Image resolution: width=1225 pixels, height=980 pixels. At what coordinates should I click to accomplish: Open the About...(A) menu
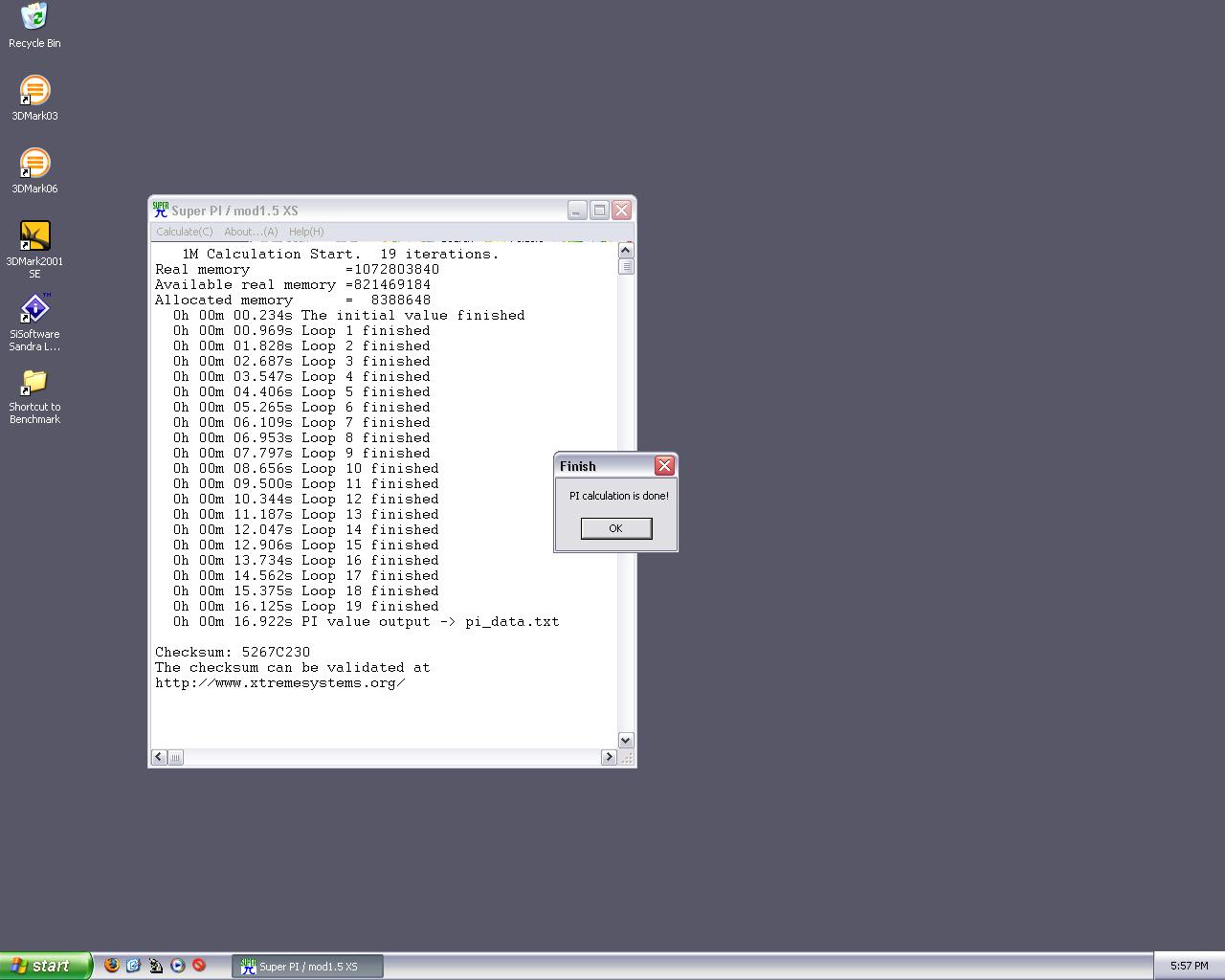pos(251,232)
